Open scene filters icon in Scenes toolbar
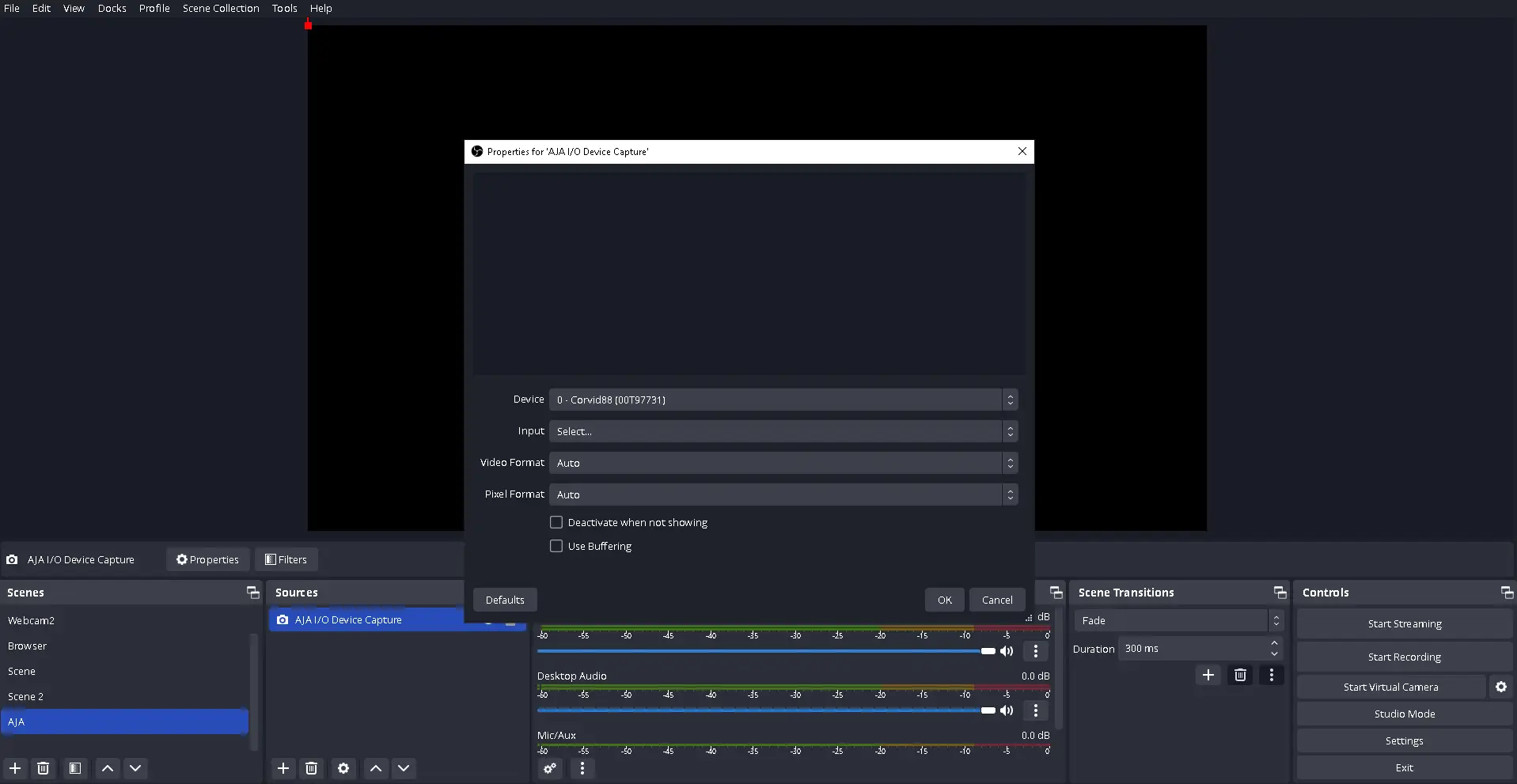The height and width of the screenshot is (784, 1517). 75,768
